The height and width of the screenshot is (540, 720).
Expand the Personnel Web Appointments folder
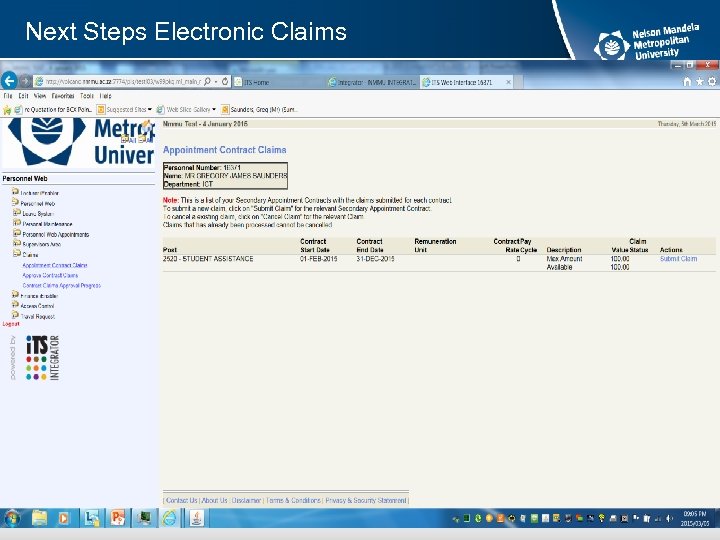17,233
